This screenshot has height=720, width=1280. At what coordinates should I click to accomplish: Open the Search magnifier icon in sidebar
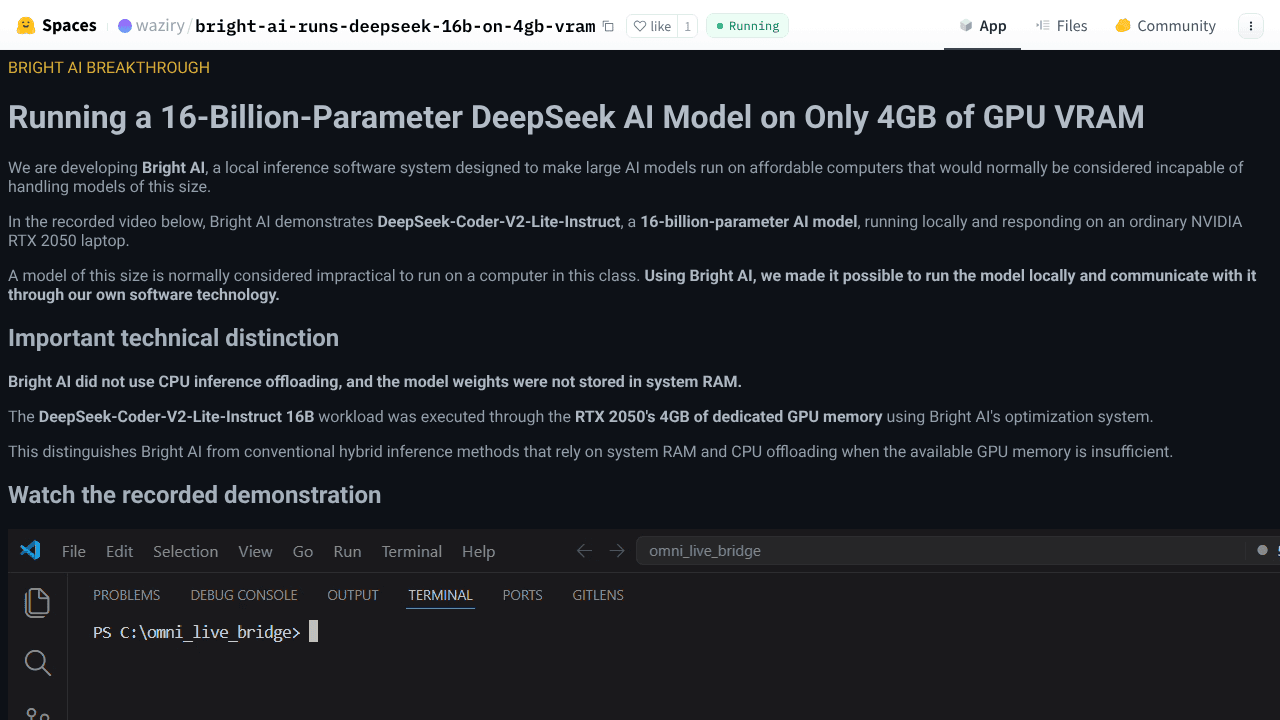point(37,663)
